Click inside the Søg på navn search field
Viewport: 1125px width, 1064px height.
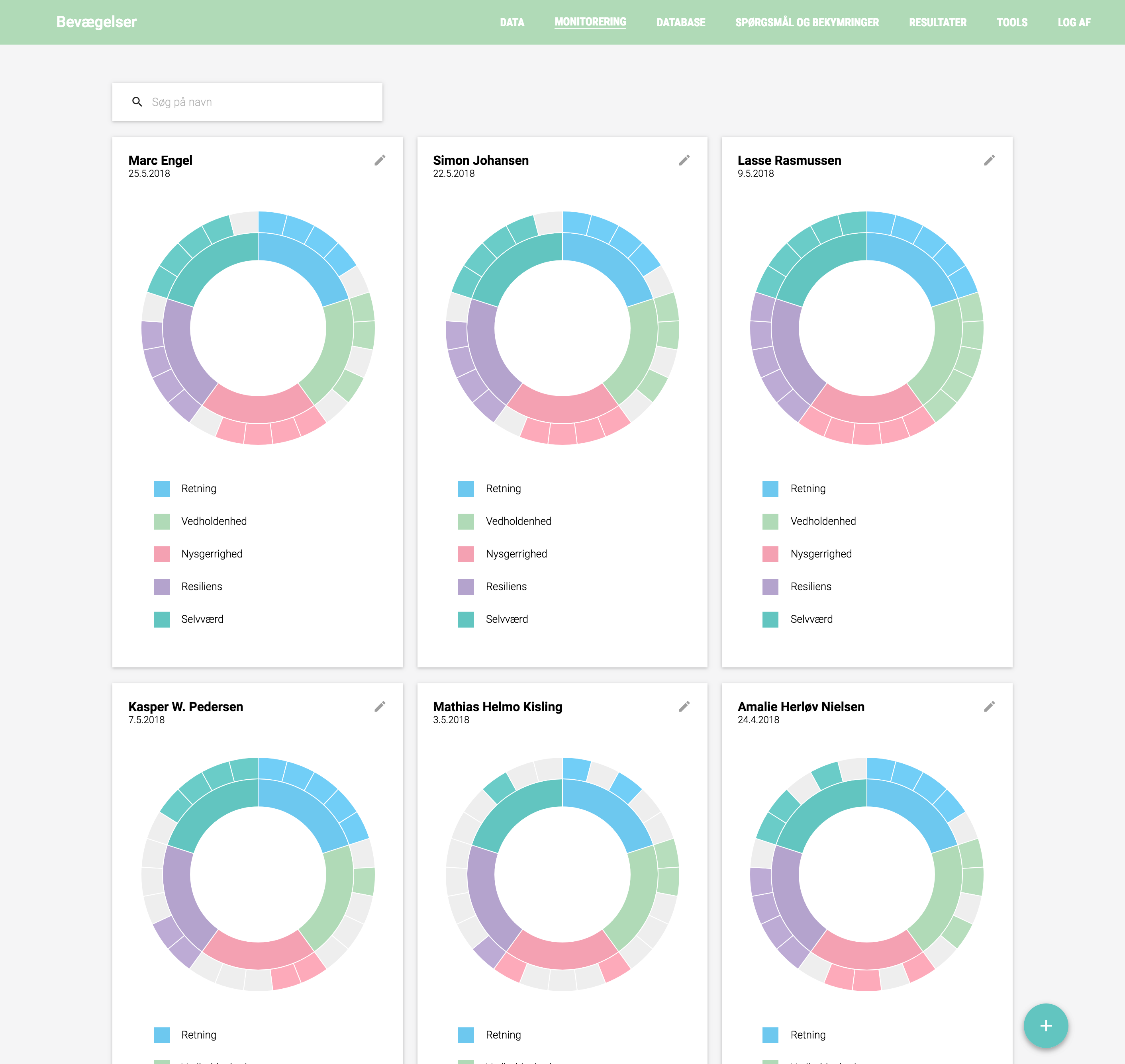227,102
